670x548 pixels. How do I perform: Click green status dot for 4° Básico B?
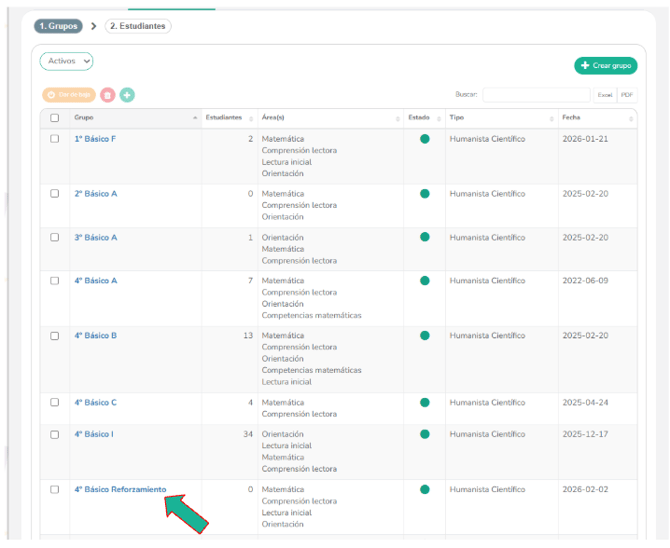coord(425,336)
